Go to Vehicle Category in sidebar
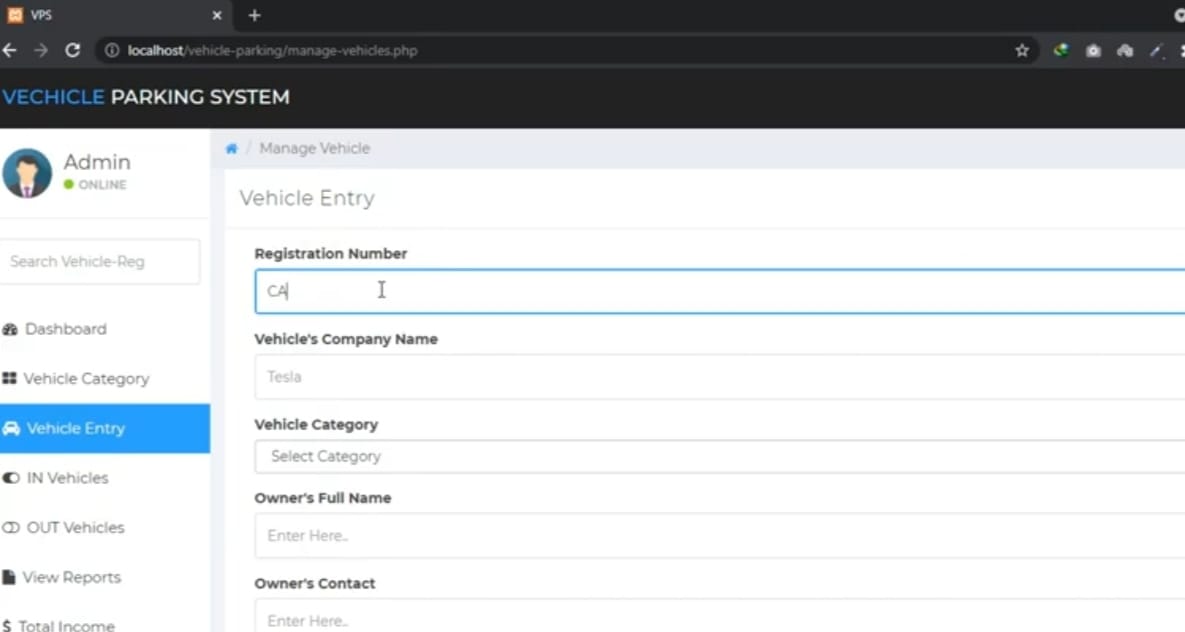This screenshot has width=1185, height=632. pyautogui.click(x=85, y=379)
